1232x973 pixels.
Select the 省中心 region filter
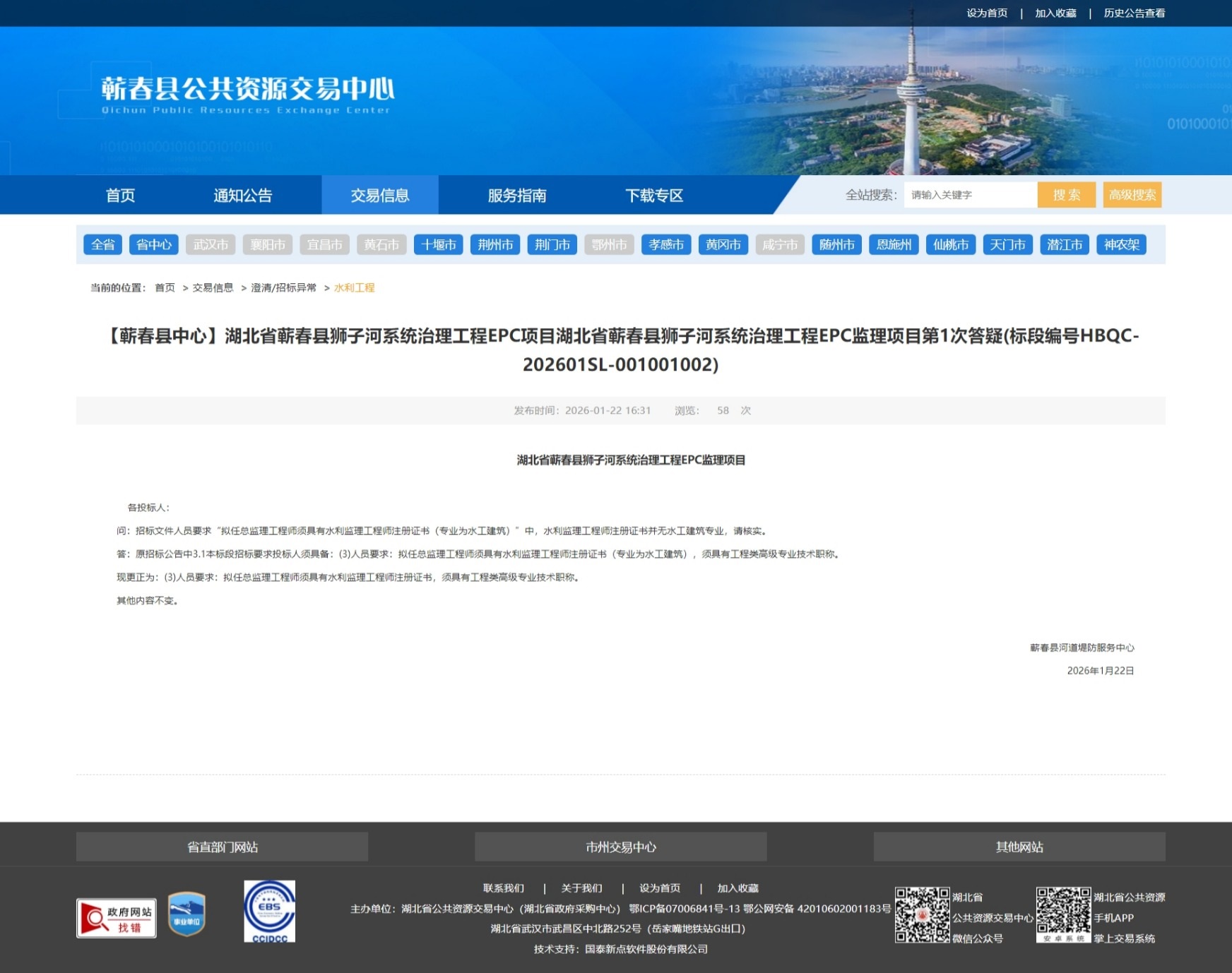pyautogui.click(x=153, y=245)
